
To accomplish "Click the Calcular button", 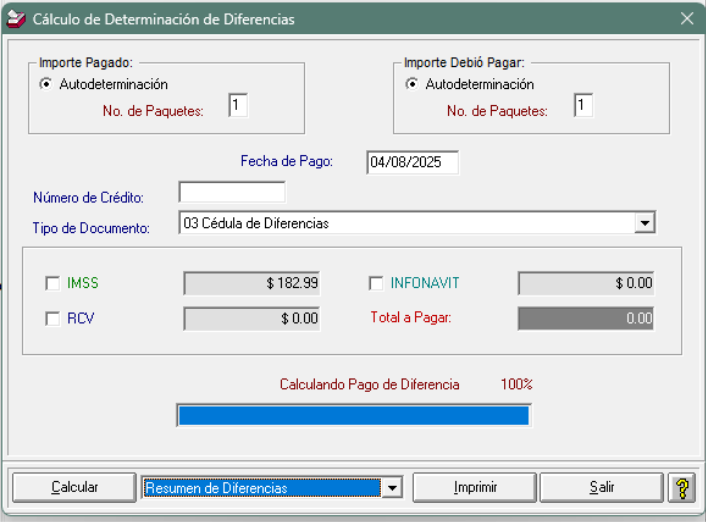I will (x=74, y=487).
